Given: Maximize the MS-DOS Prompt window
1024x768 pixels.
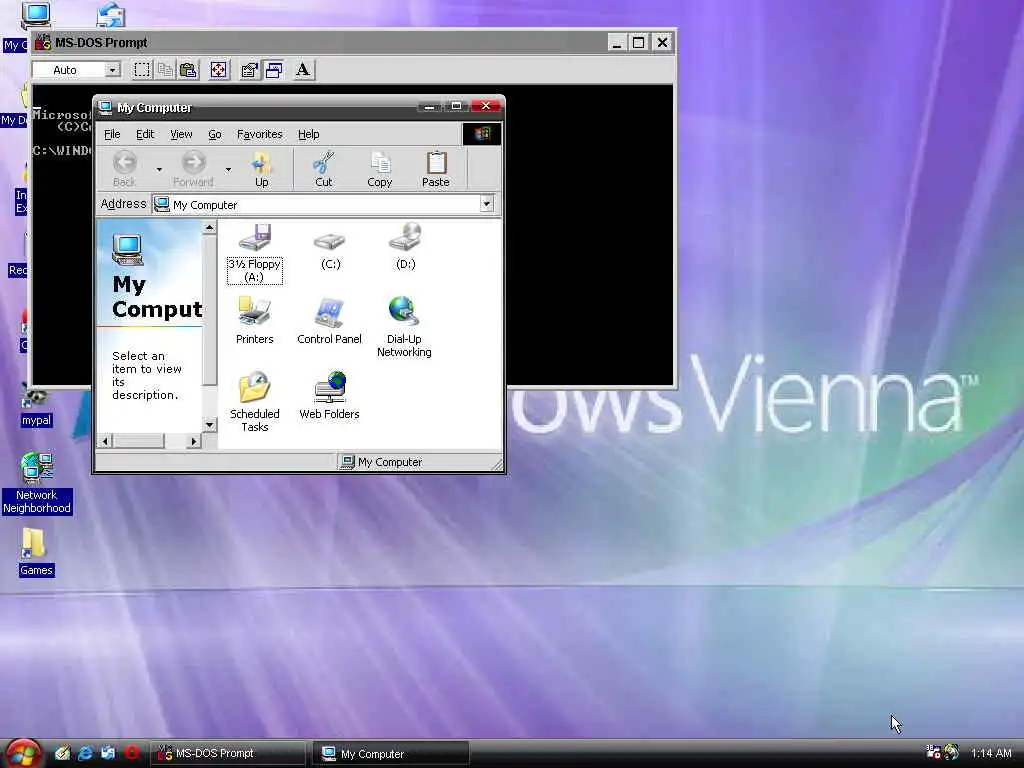Looking at the screenshot, I should click(x=639, y=42).
